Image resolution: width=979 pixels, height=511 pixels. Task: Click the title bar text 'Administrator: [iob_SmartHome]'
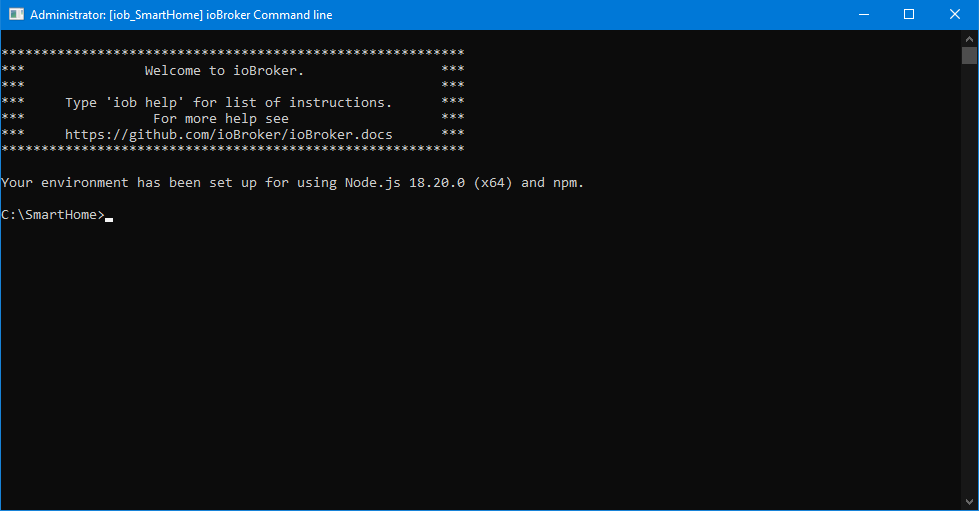point(120,15)
